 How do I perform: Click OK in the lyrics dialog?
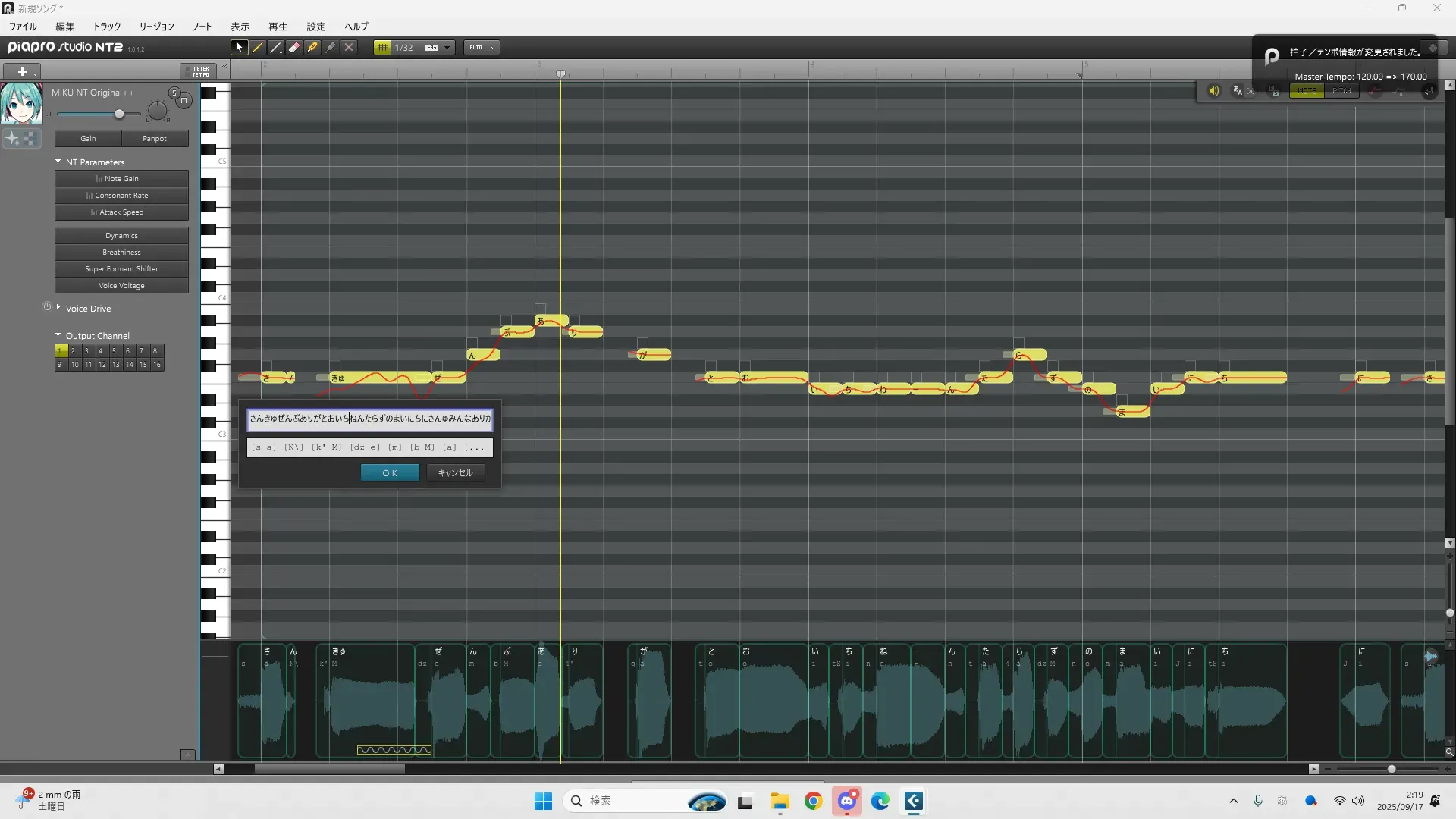(390, 472)
